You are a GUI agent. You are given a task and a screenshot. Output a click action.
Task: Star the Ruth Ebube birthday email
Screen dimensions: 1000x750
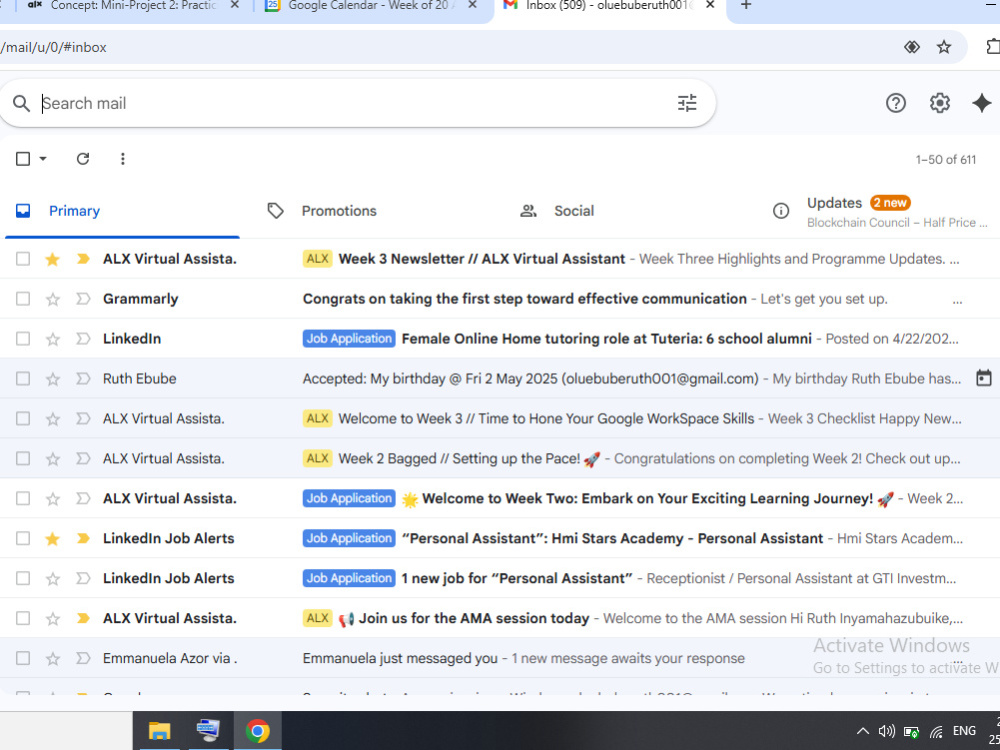click(53, 379)
